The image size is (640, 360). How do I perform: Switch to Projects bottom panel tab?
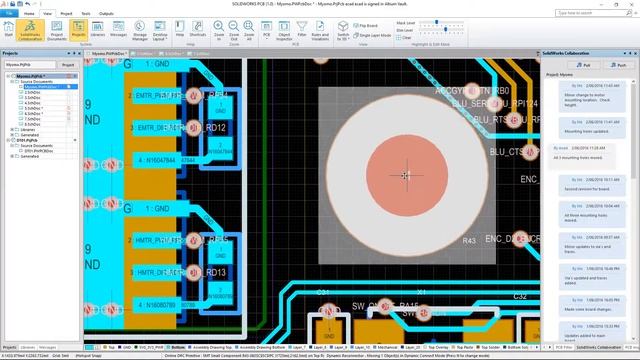(10, 347)
